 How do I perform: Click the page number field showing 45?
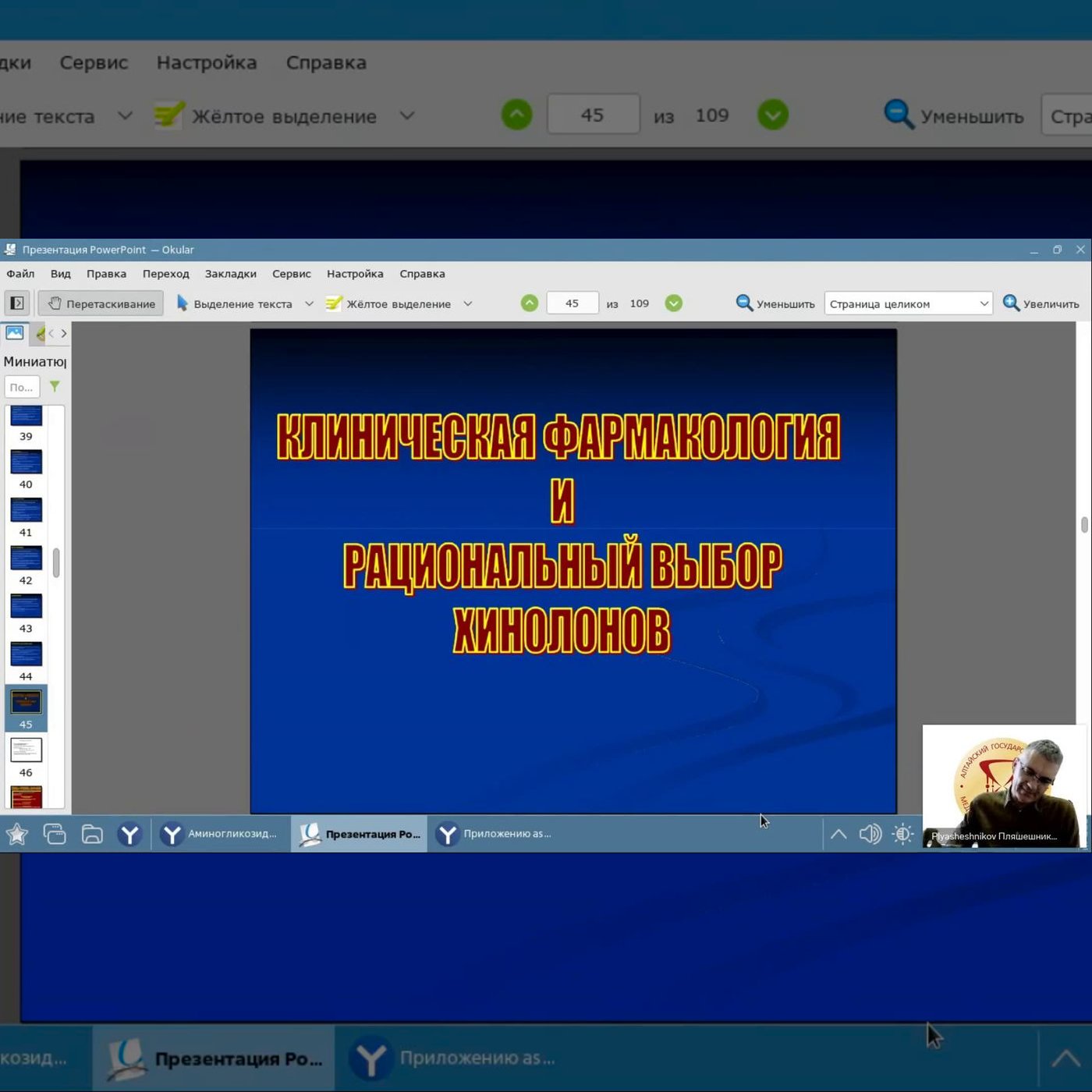coord(573,303)
